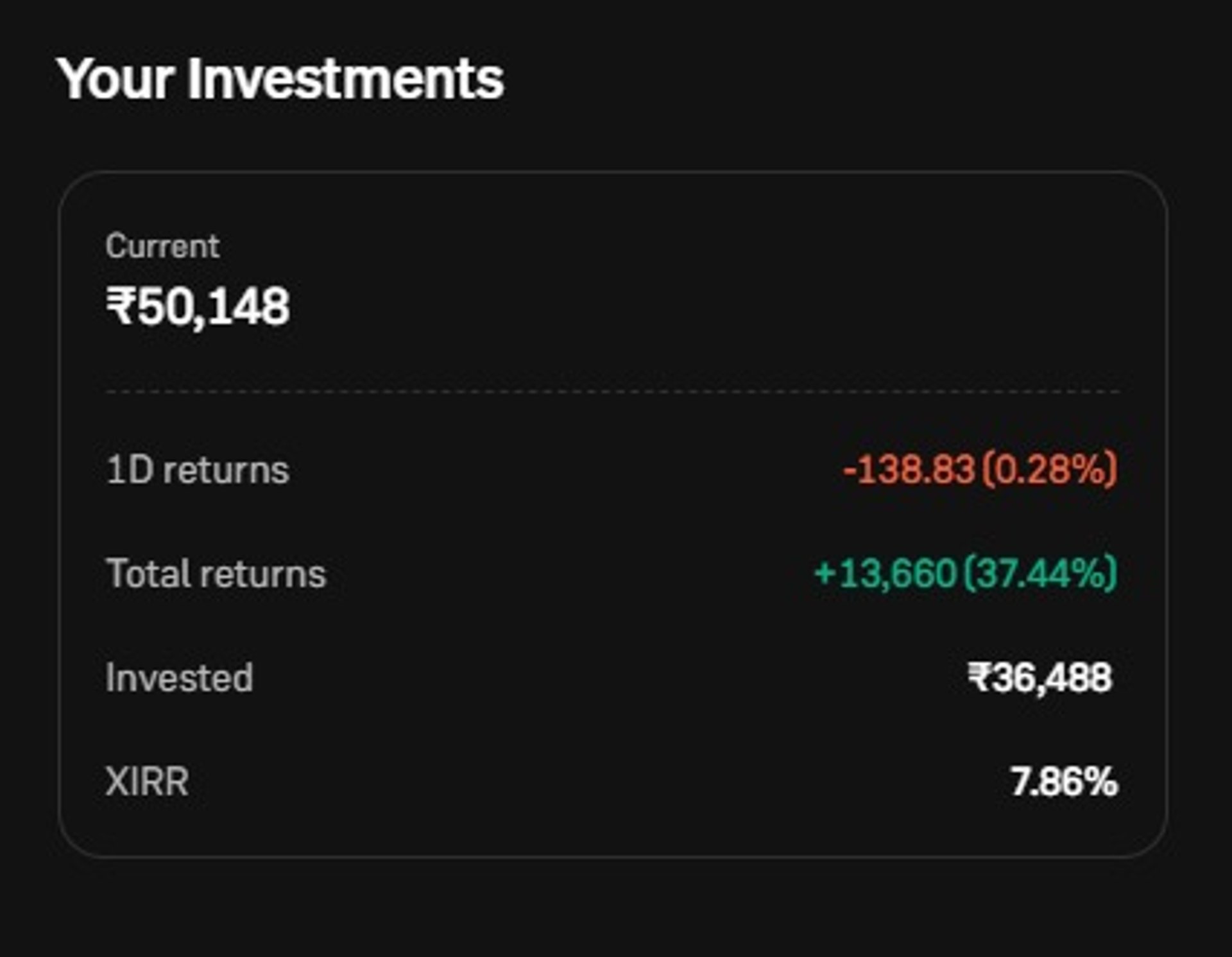Click the rupee symbol before 36,488
The height and width of the screenshot is (957, 1232).
pos(978,678)
